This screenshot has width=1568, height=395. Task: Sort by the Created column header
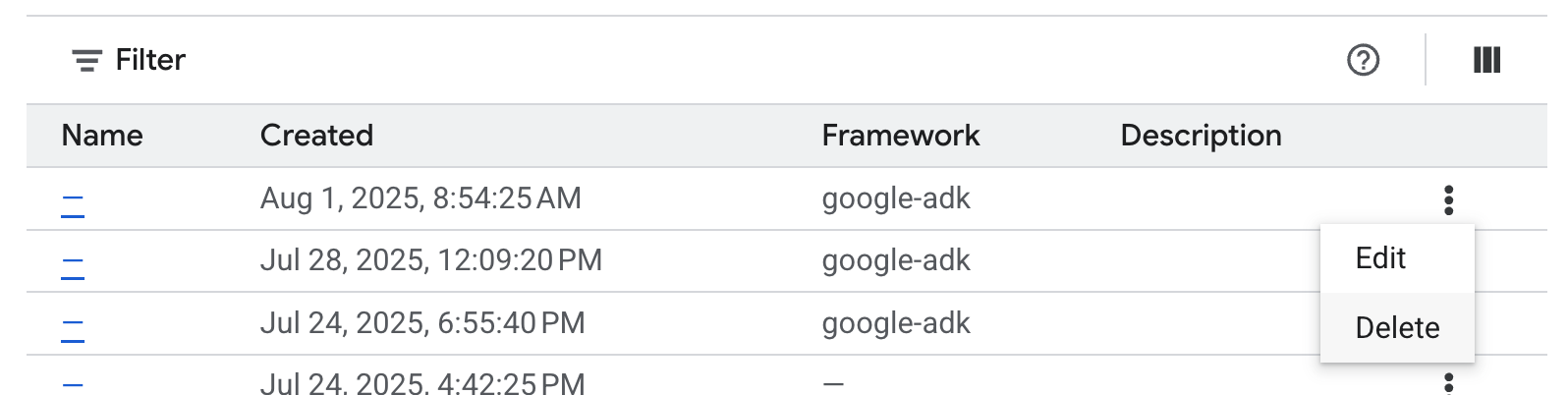pyautogui.click(x=316, y=136)
